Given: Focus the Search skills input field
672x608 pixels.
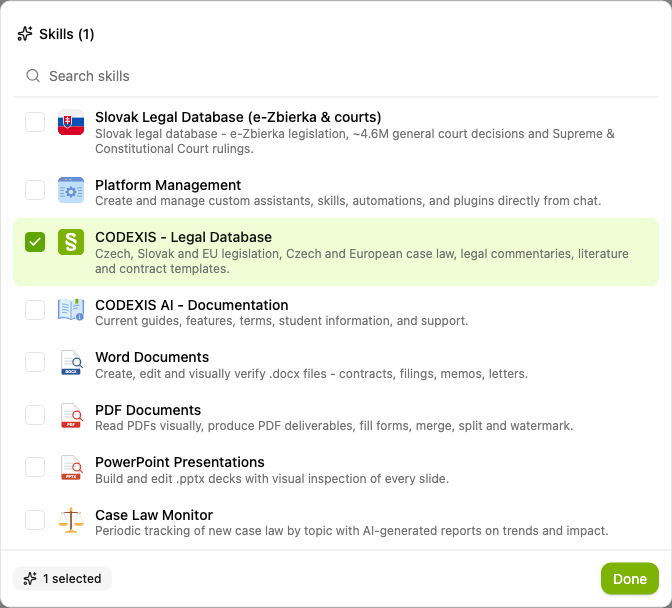Looking at the screenshot, I should point(336,76).
